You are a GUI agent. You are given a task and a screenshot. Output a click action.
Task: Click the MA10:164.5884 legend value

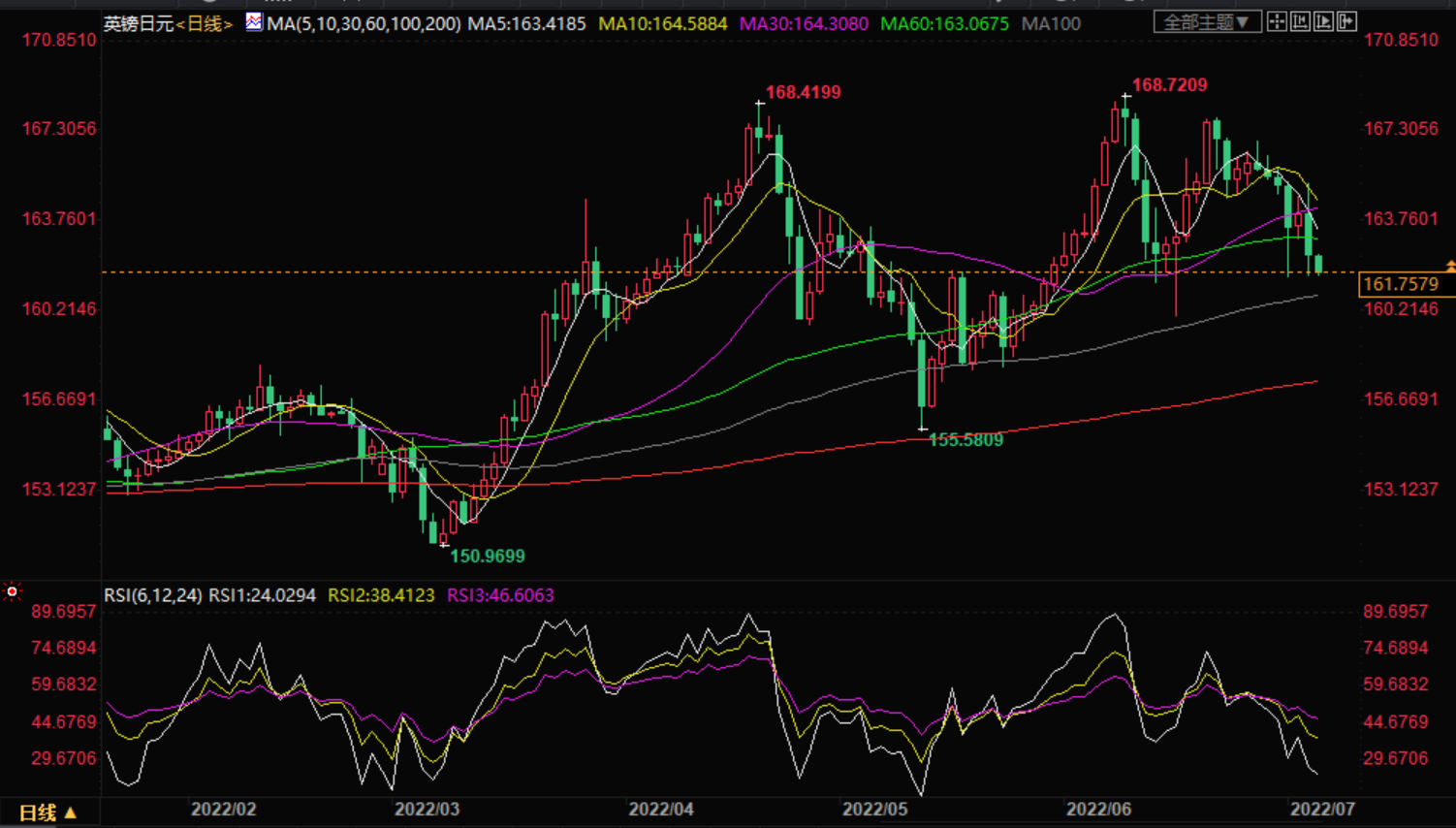[662, 23]
